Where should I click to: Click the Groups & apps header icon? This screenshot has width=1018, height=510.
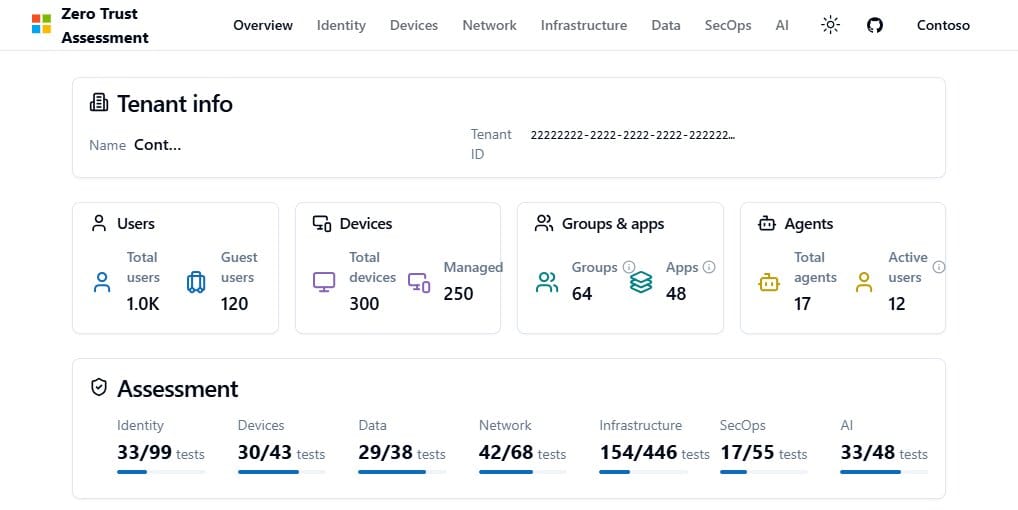pos(544,224)
